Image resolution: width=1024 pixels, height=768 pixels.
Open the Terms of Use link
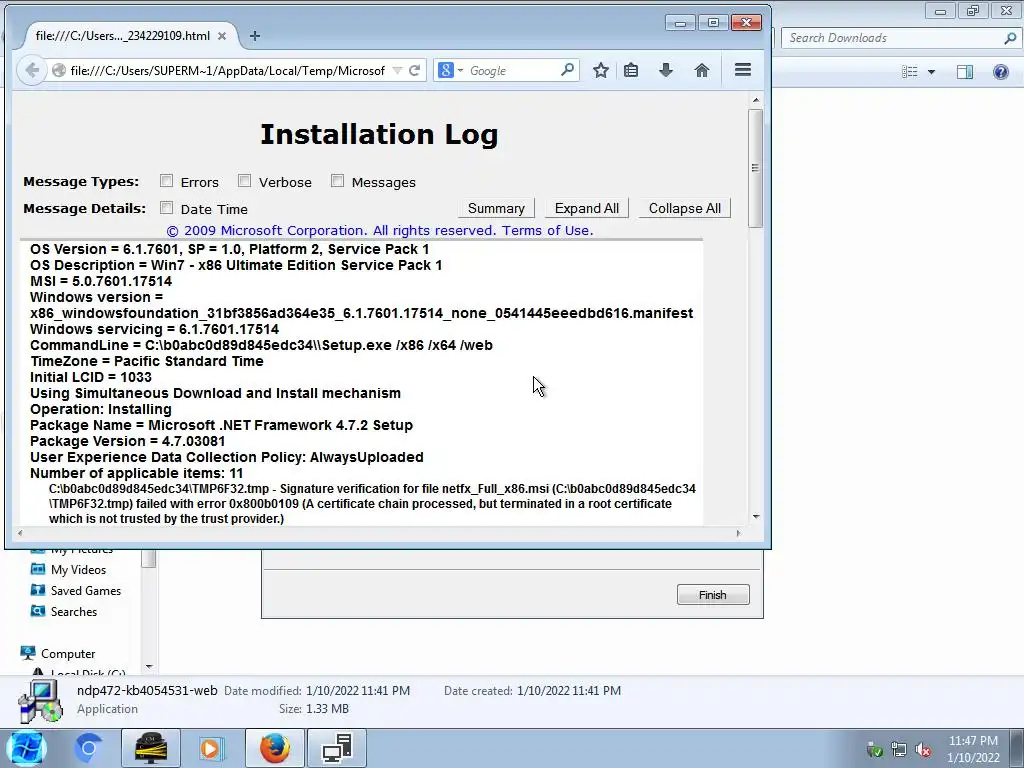(x=547, y=231)
